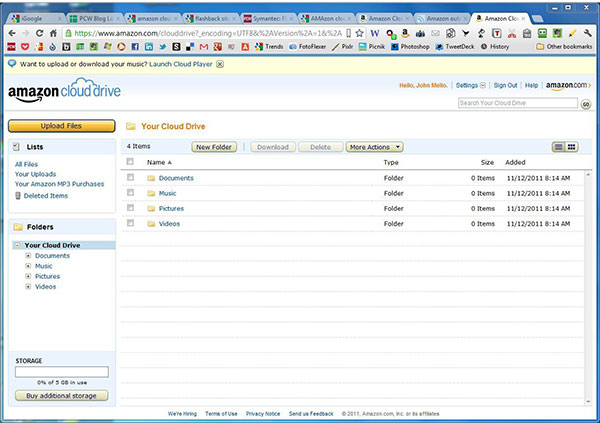The height and width of the screenshot is (423, 600).
Task: Click the browser address bar URL
Action: 208,33
